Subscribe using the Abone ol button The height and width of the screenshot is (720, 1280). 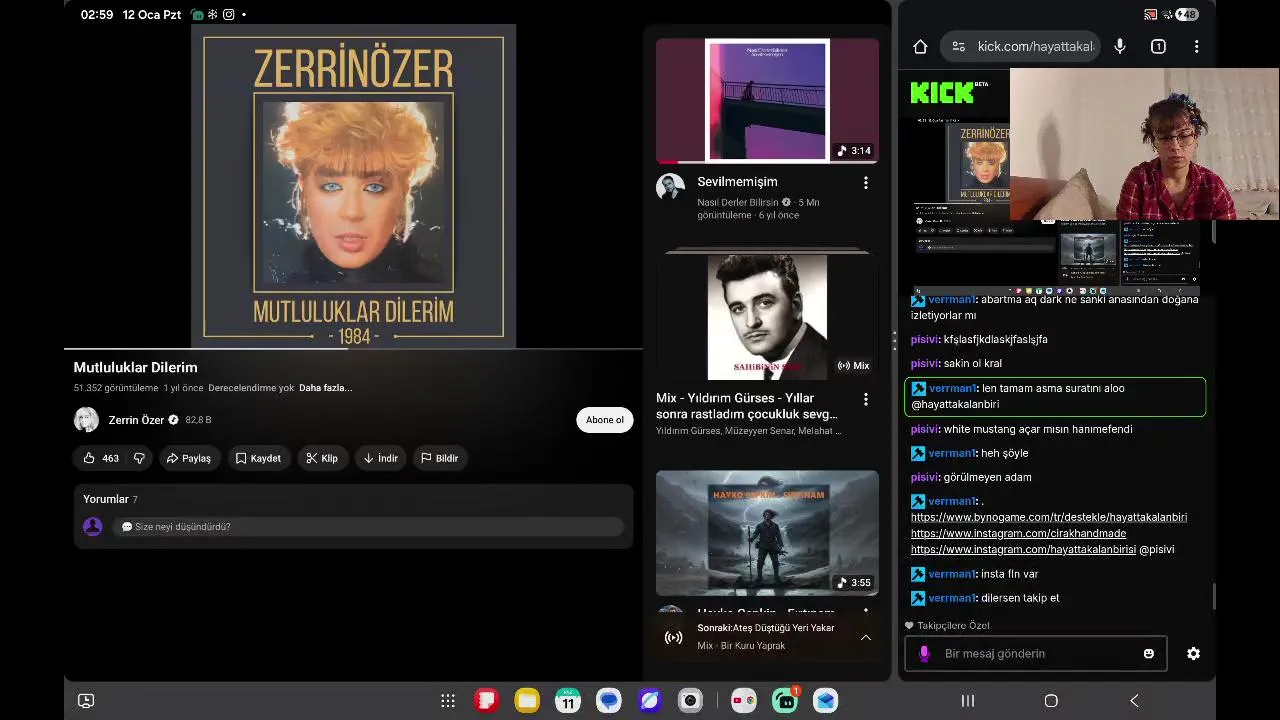[605, 420]
